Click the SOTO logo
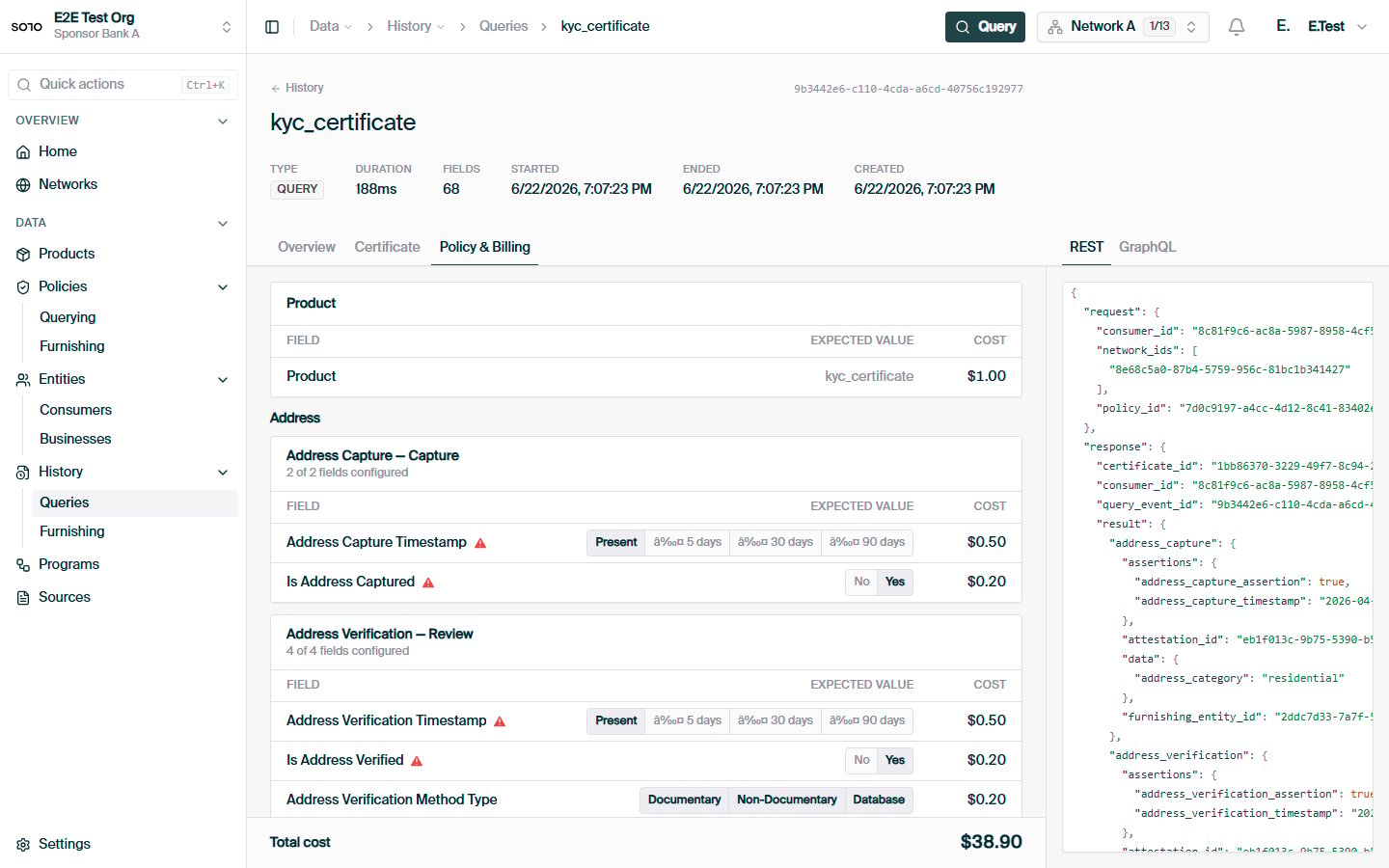This screenshot has width=1389, height=868. (27, 27)
